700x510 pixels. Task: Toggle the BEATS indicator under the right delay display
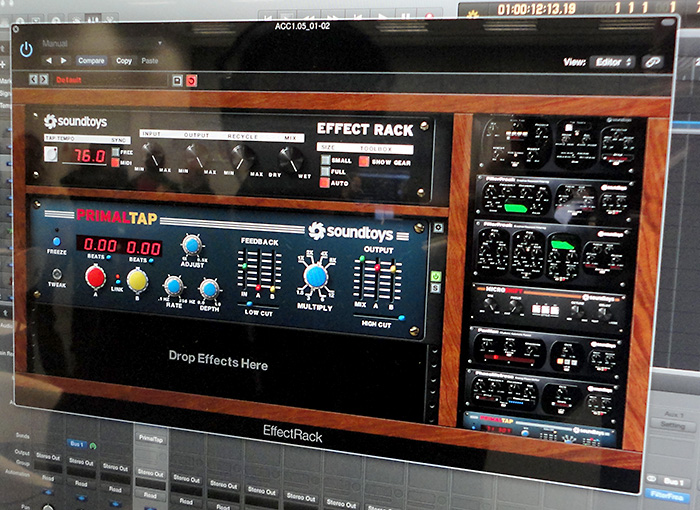tap(151, 260)
